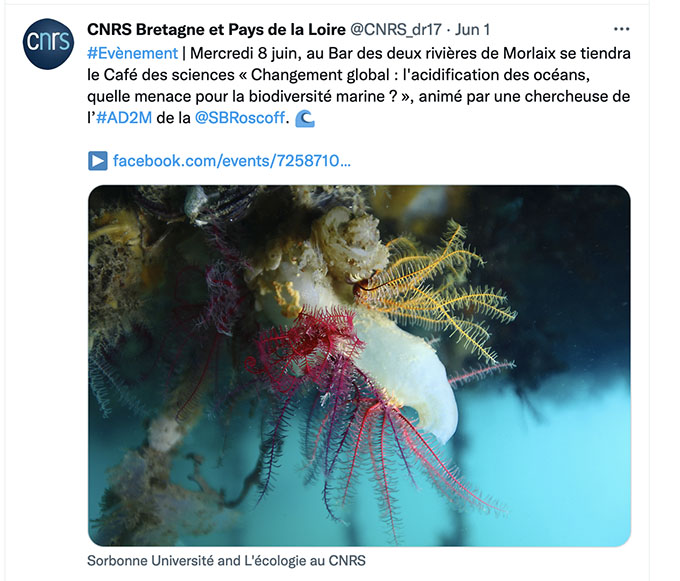Click the biodiversité marine text line
Viewport: 680px width, 581px height.
[358, 96]
